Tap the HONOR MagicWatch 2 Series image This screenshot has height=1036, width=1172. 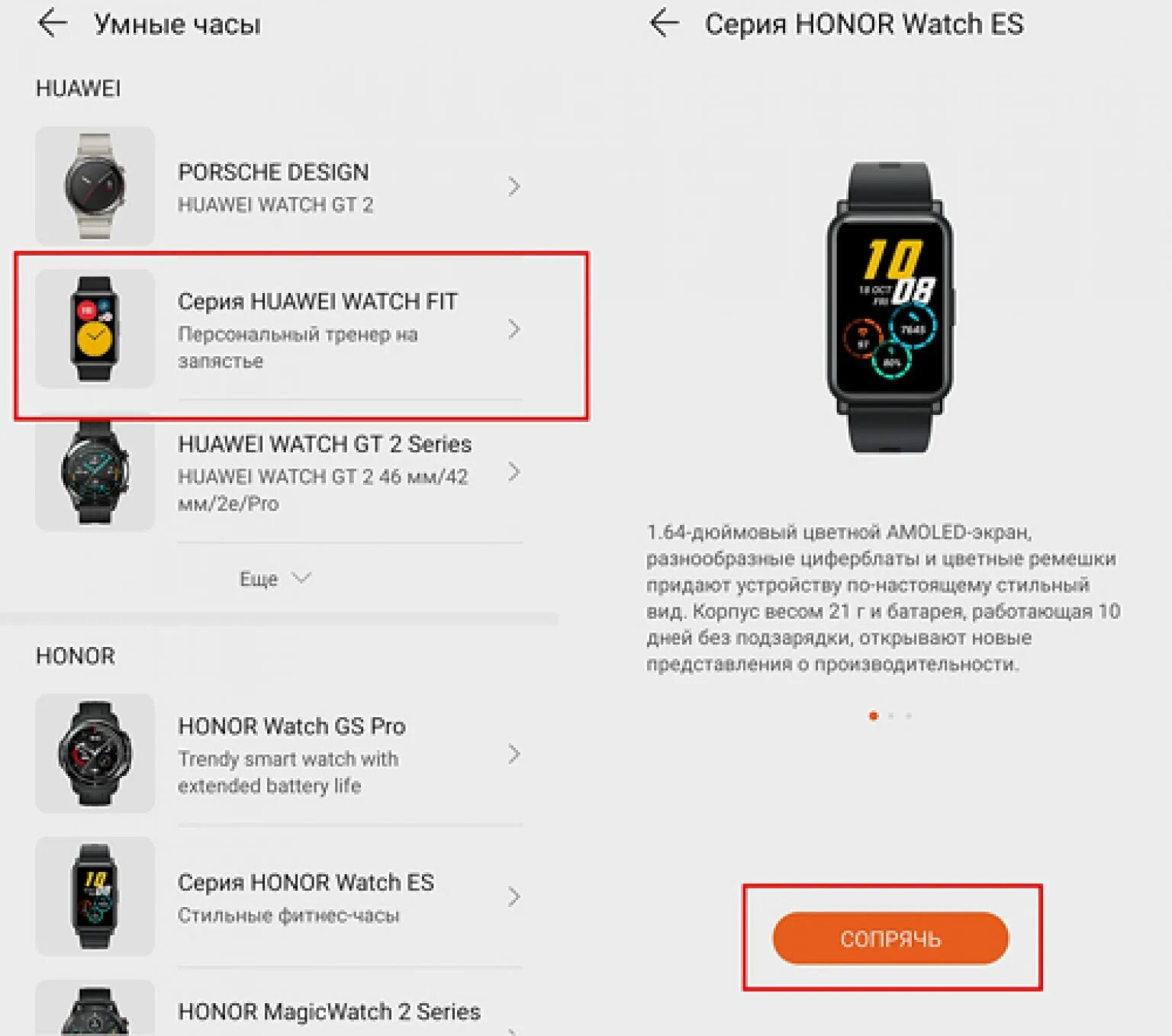[x=95, y=1008]
